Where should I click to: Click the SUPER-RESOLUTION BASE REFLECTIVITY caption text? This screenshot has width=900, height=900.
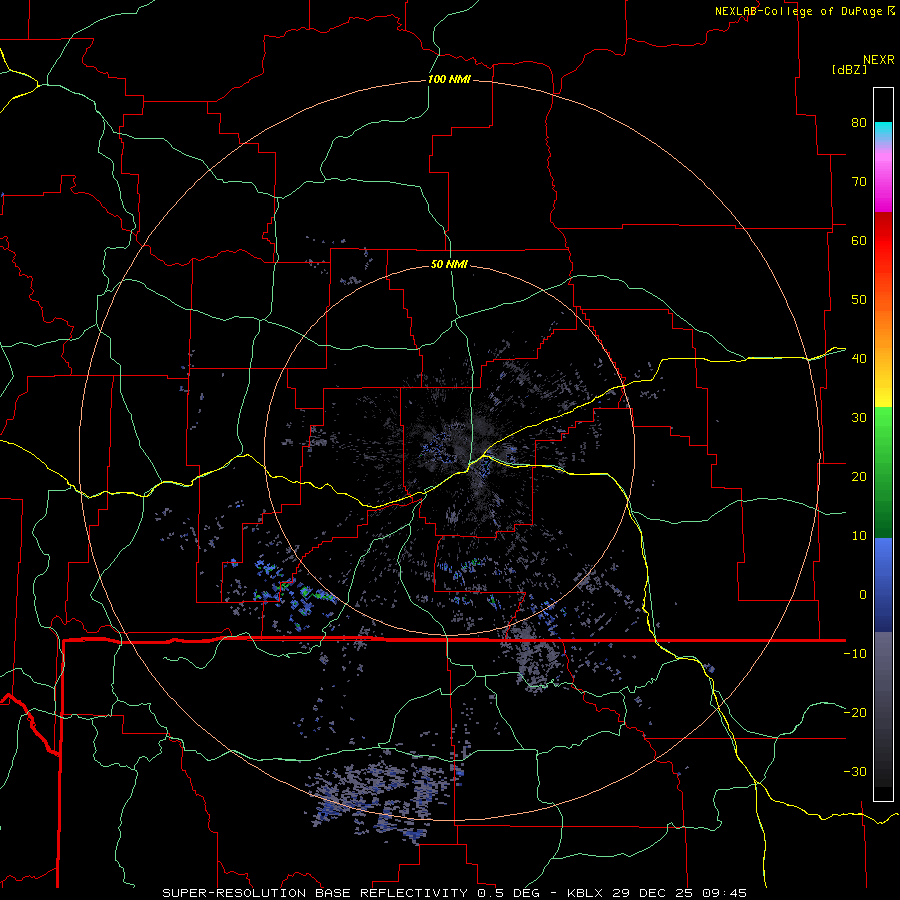click(315, 893)
